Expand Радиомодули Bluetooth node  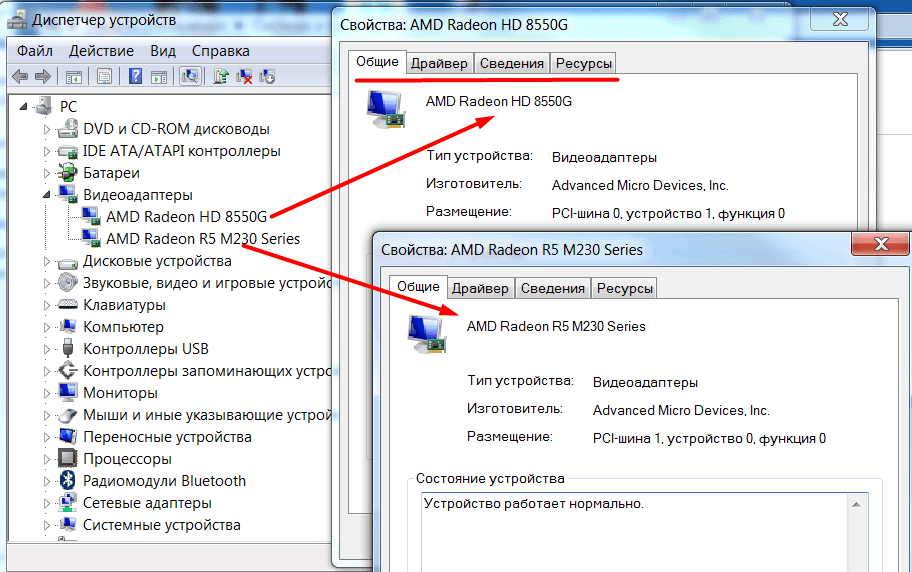(47, 481)
